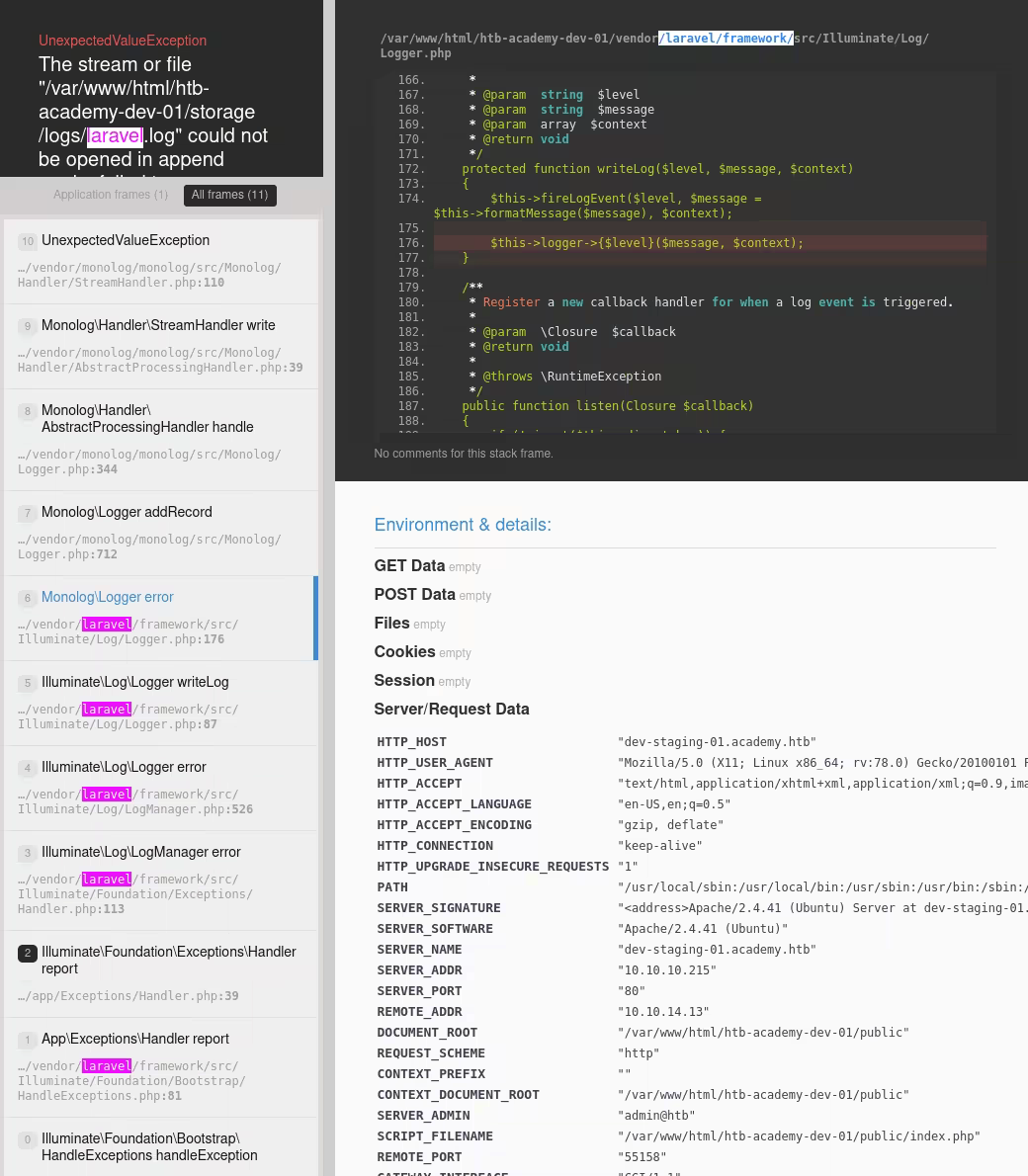Click the SERVER_ADDR value 10.10.10.215

(666, 970)
